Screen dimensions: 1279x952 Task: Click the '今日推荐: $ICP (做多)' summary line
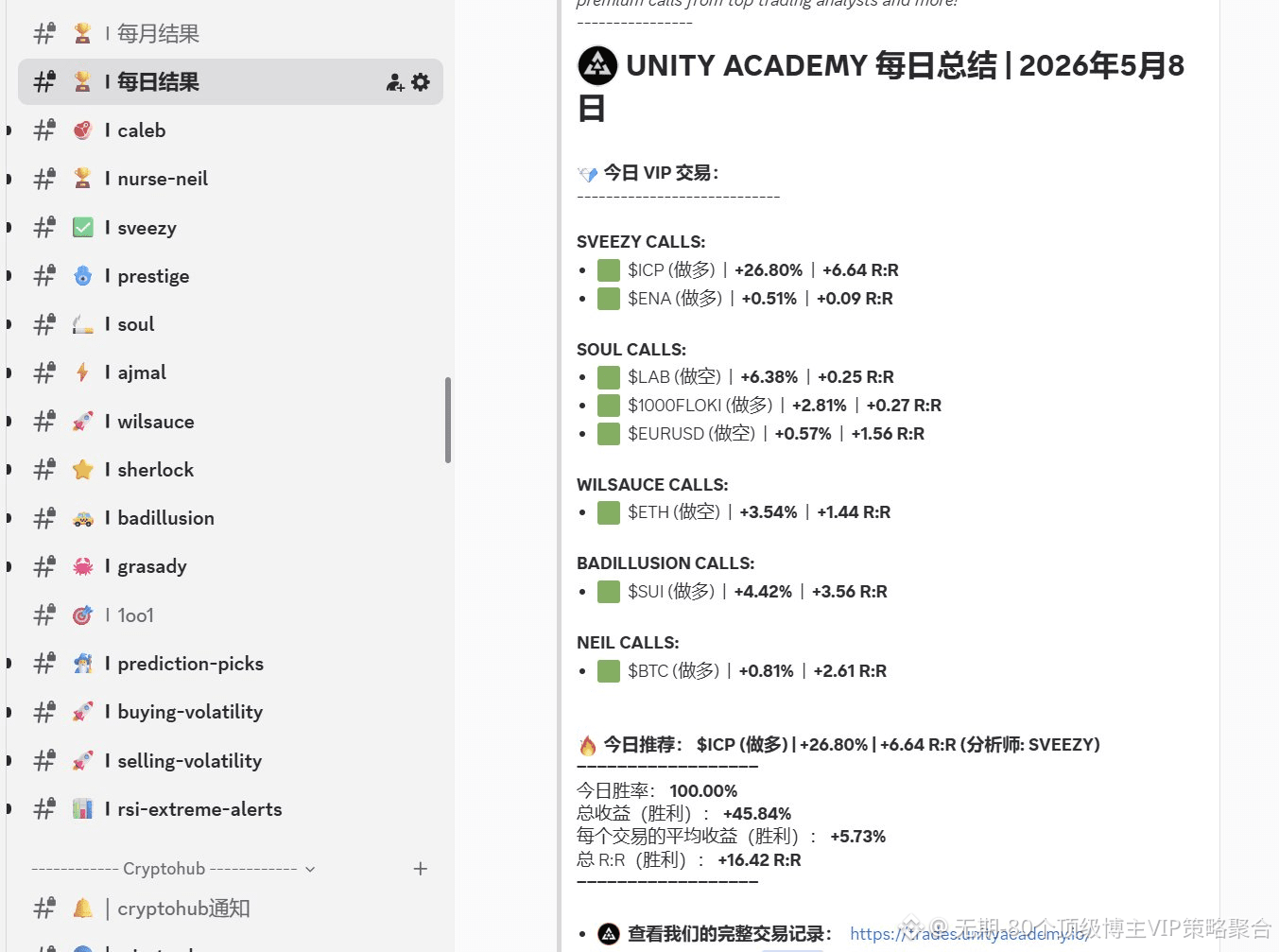pos(838,745)
